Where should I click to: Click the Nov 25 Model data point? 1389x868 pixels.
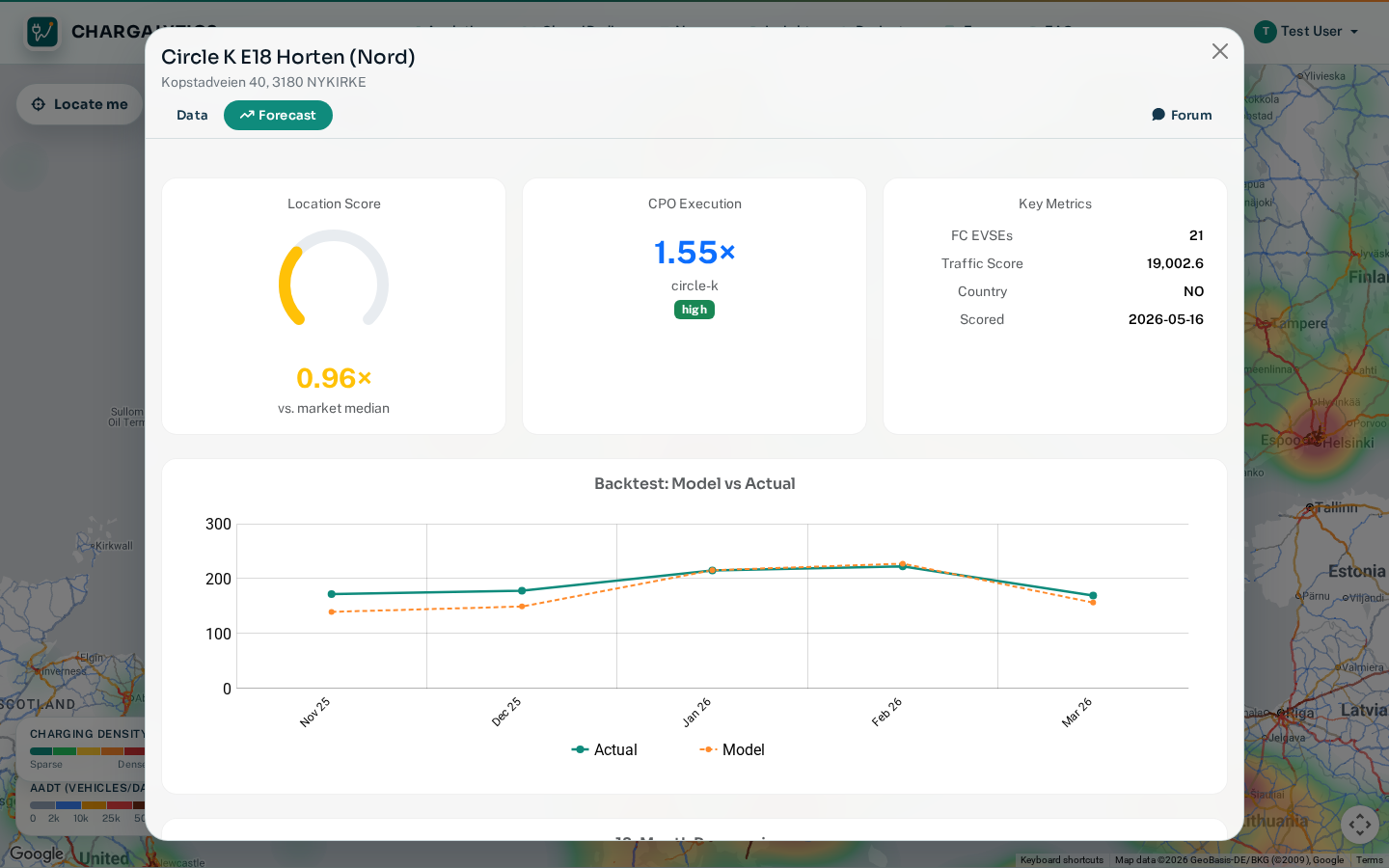click(332, 612)
